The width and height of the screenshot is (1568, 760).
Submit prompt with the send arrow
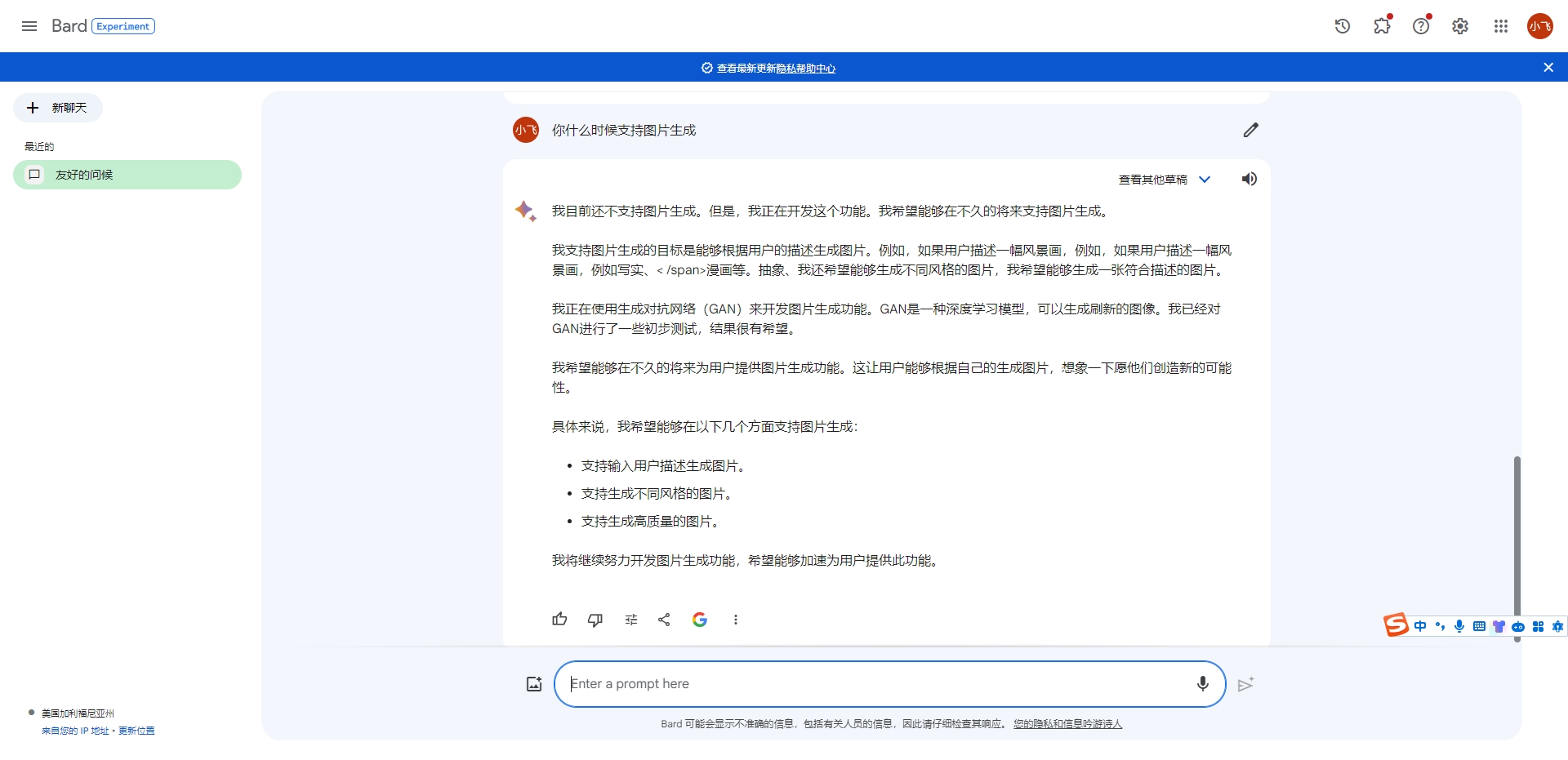click(x=1245, y=684)
